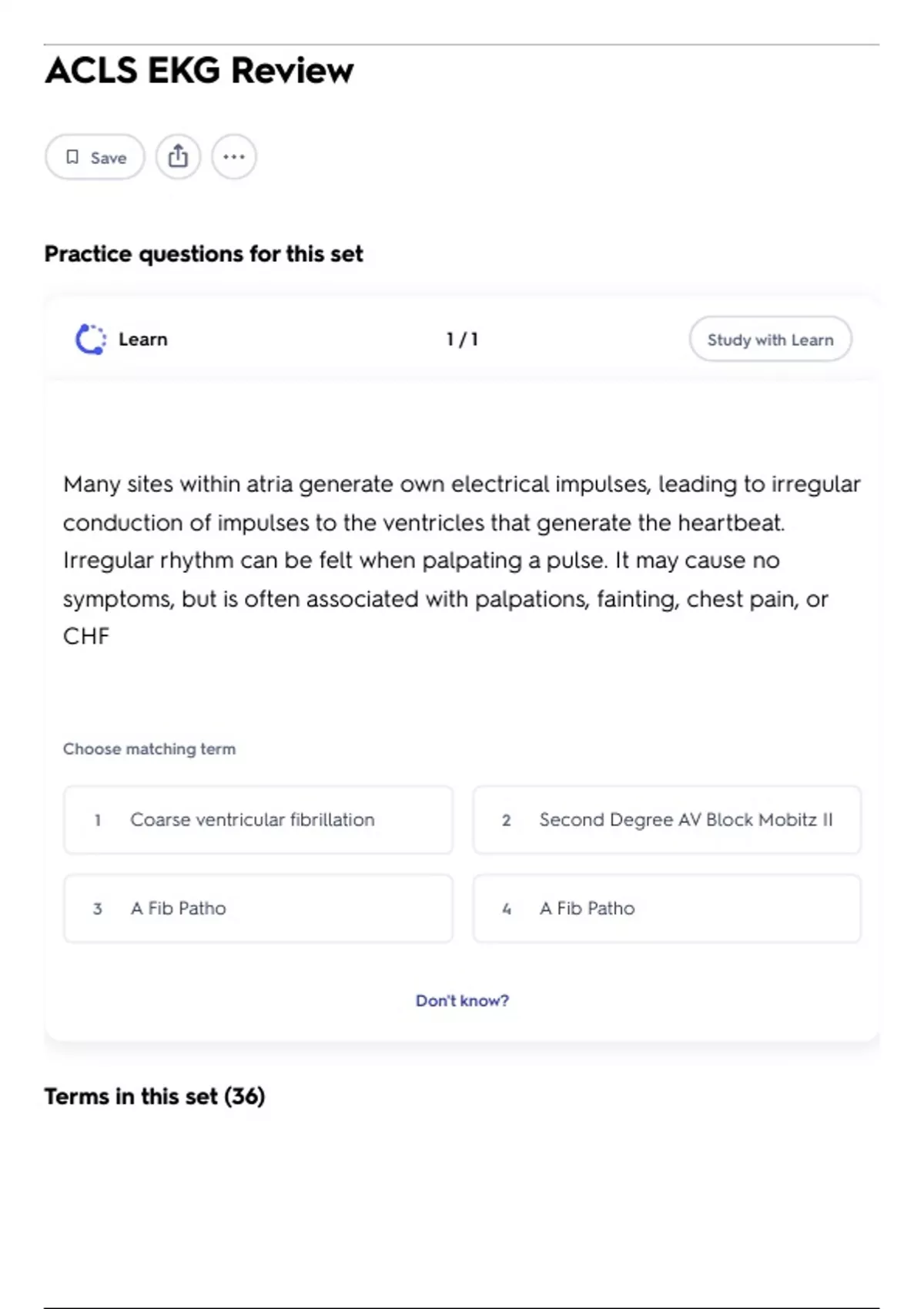Open the share icon button
The height and width of the screenshot is (1309, 924).
[178, 157]
